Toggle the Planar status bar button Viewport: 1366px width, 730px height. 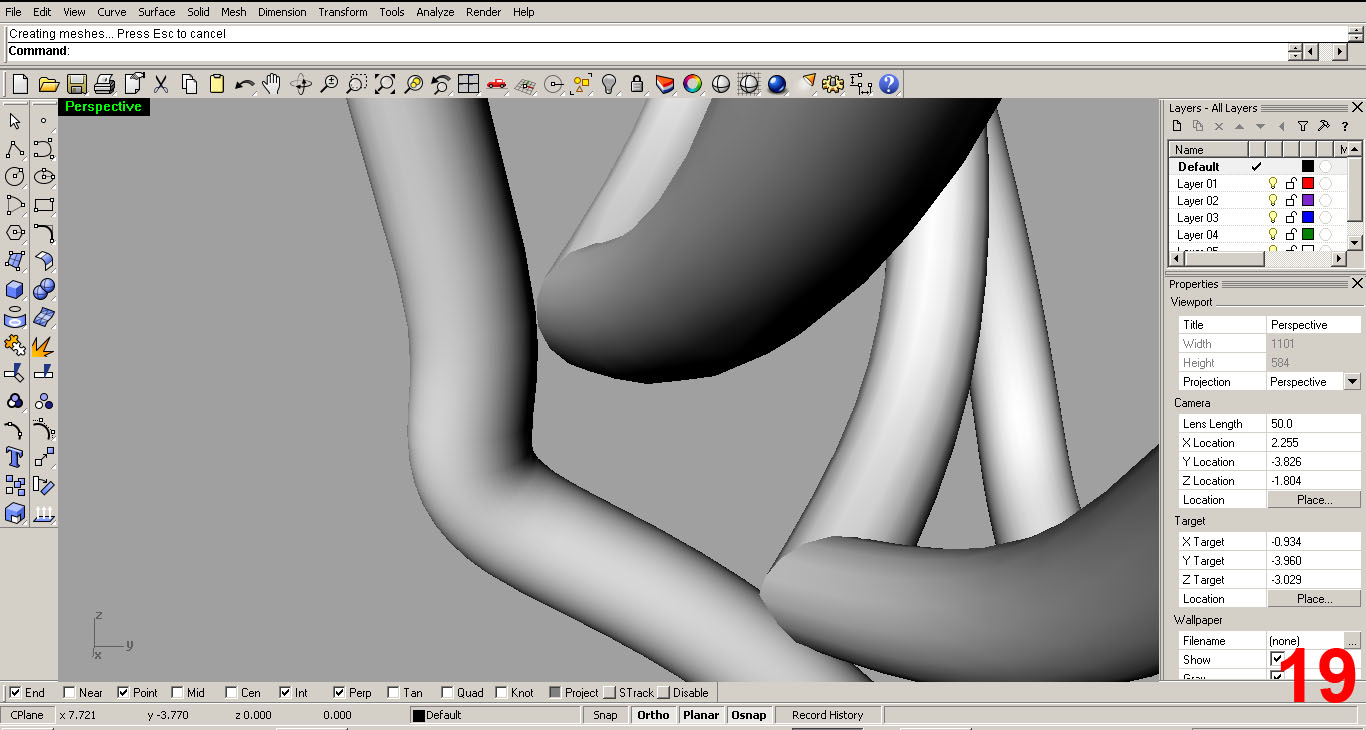pos(701,715)
